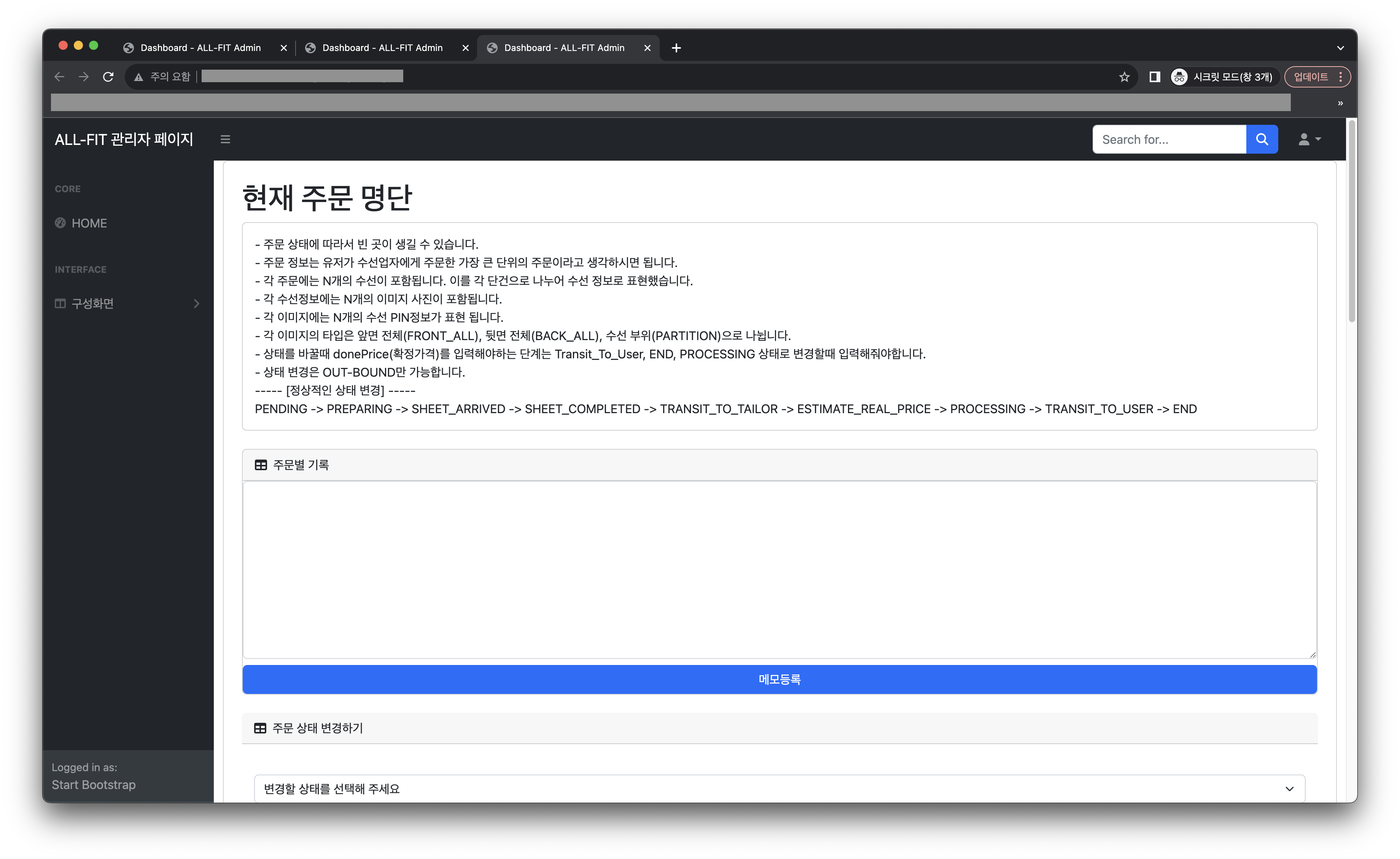Click the browser reload icon
This screenshot has width=1400, height=859.
[x=108, y=77]
